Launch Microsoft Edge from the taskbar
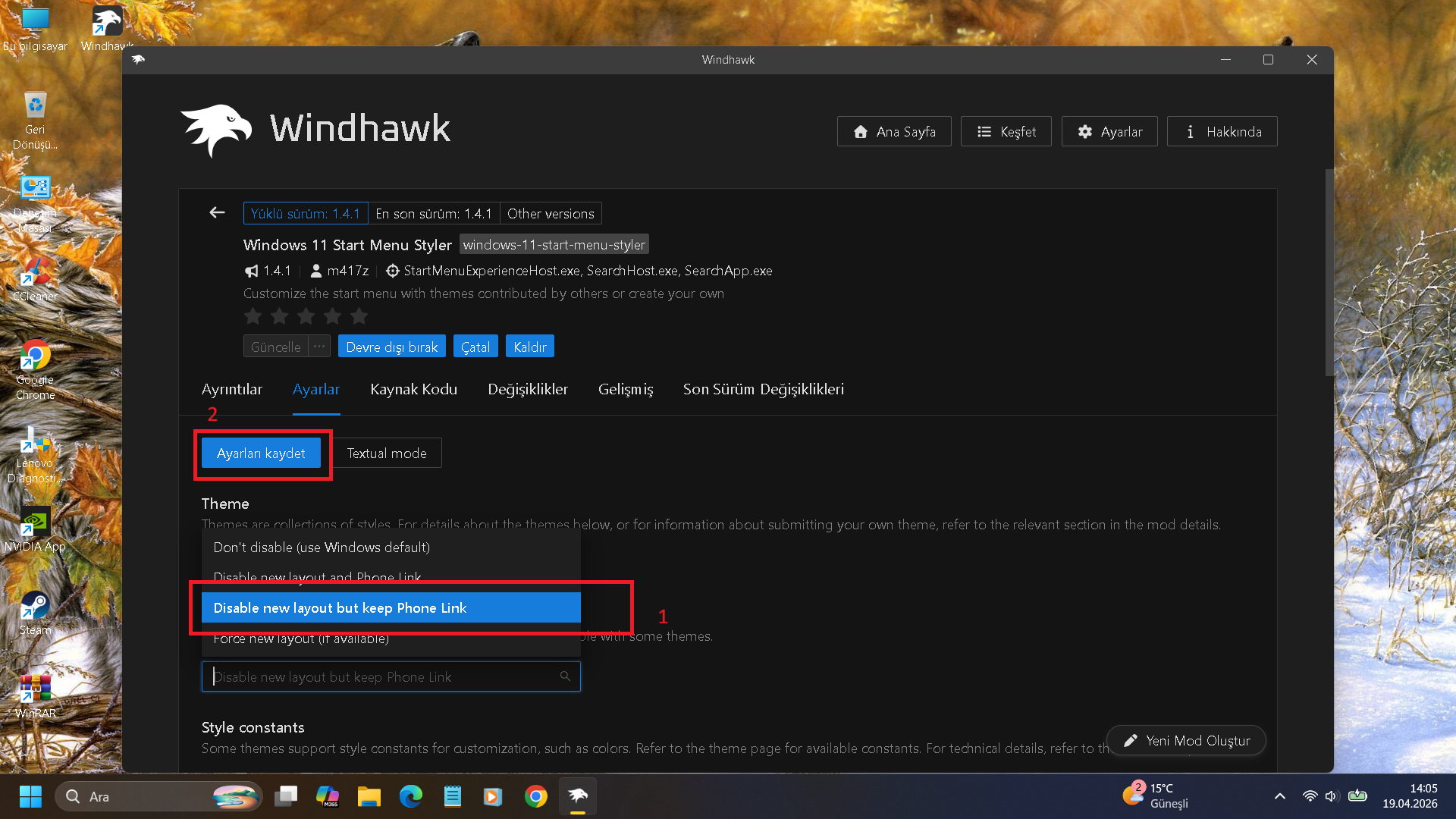 point(411,796)
